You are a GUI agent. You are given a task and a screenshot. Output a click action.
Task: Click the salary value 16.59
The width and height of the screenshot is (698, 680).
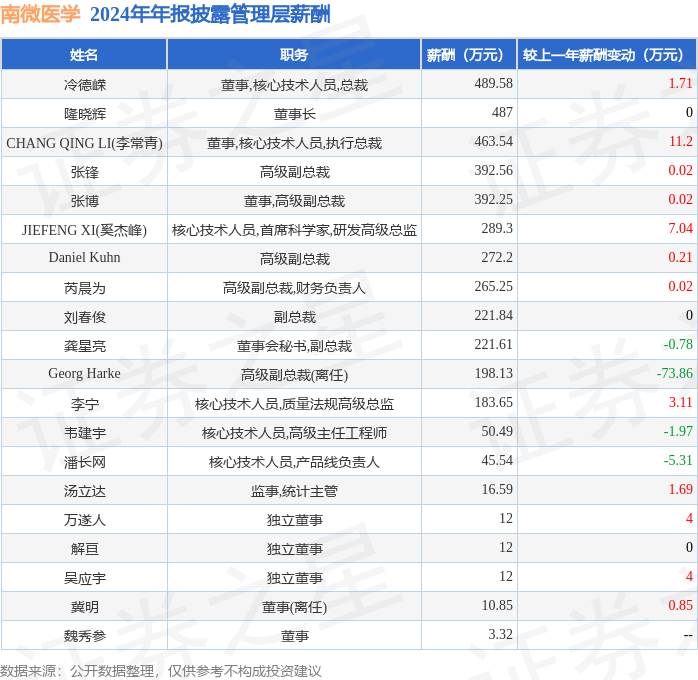pyautogui.click(x=497, y=489)
